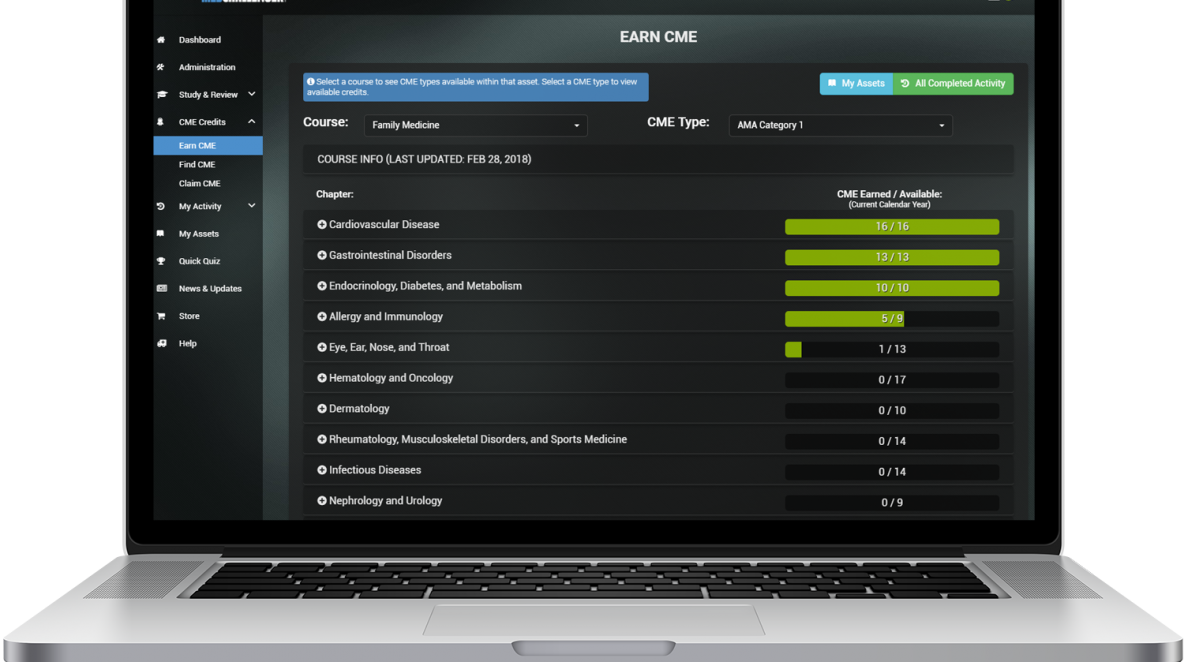1184x662 pixels.
Task: Collapse the CME Credits submenu chevron
Action: click(251, 122)
